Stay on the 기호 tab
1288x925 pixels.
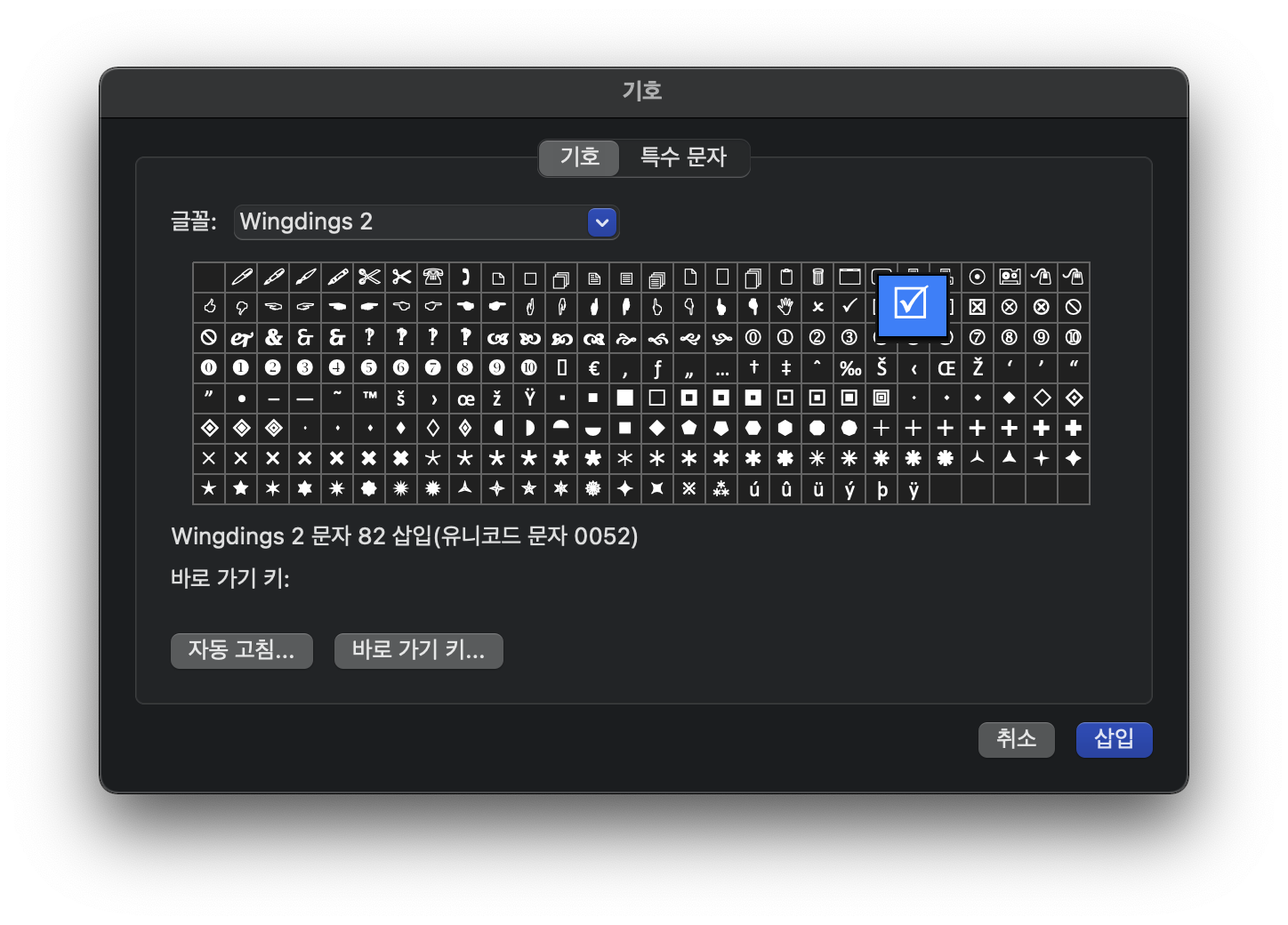[578, 157]
